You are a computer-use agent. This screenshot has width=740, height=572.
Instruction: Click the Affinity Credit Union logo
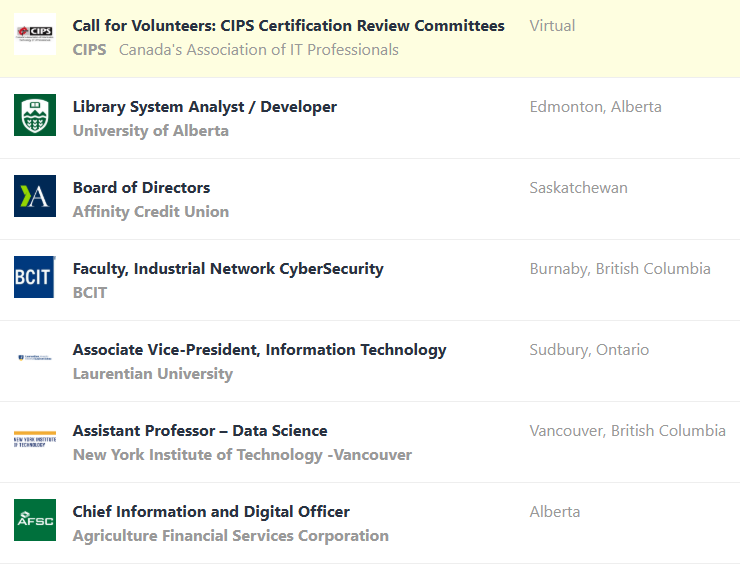click(35, 196)
